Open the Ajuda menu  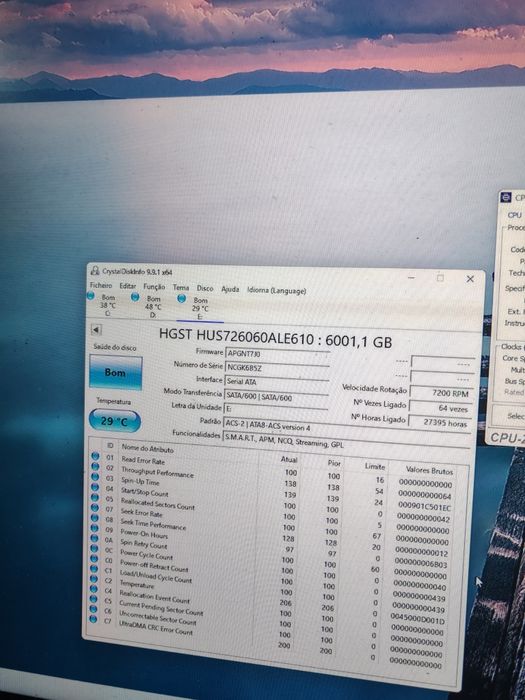coord(230,289)
